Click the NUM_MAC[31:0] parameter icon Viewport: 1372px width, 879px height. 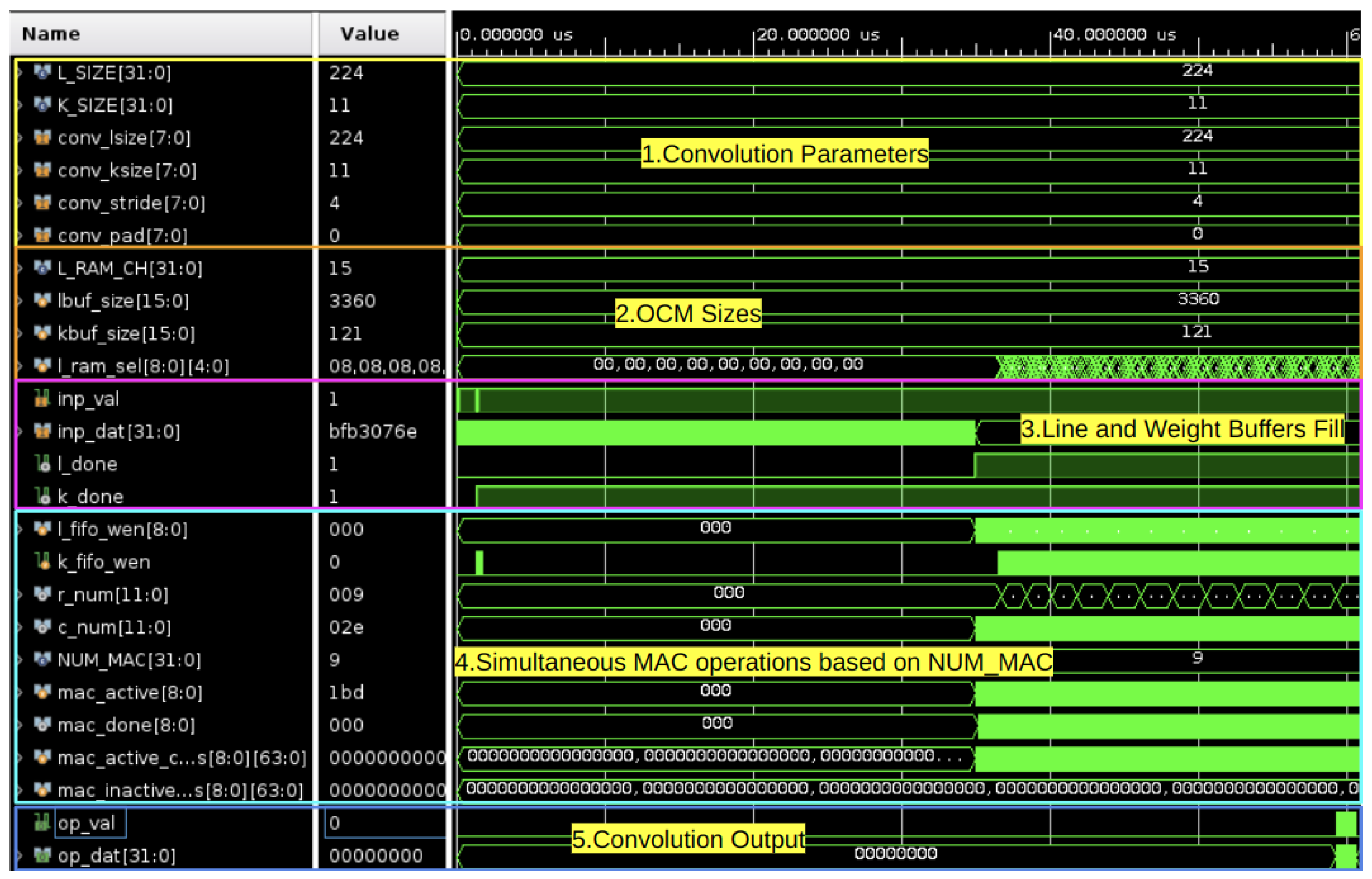pos(42,660)
